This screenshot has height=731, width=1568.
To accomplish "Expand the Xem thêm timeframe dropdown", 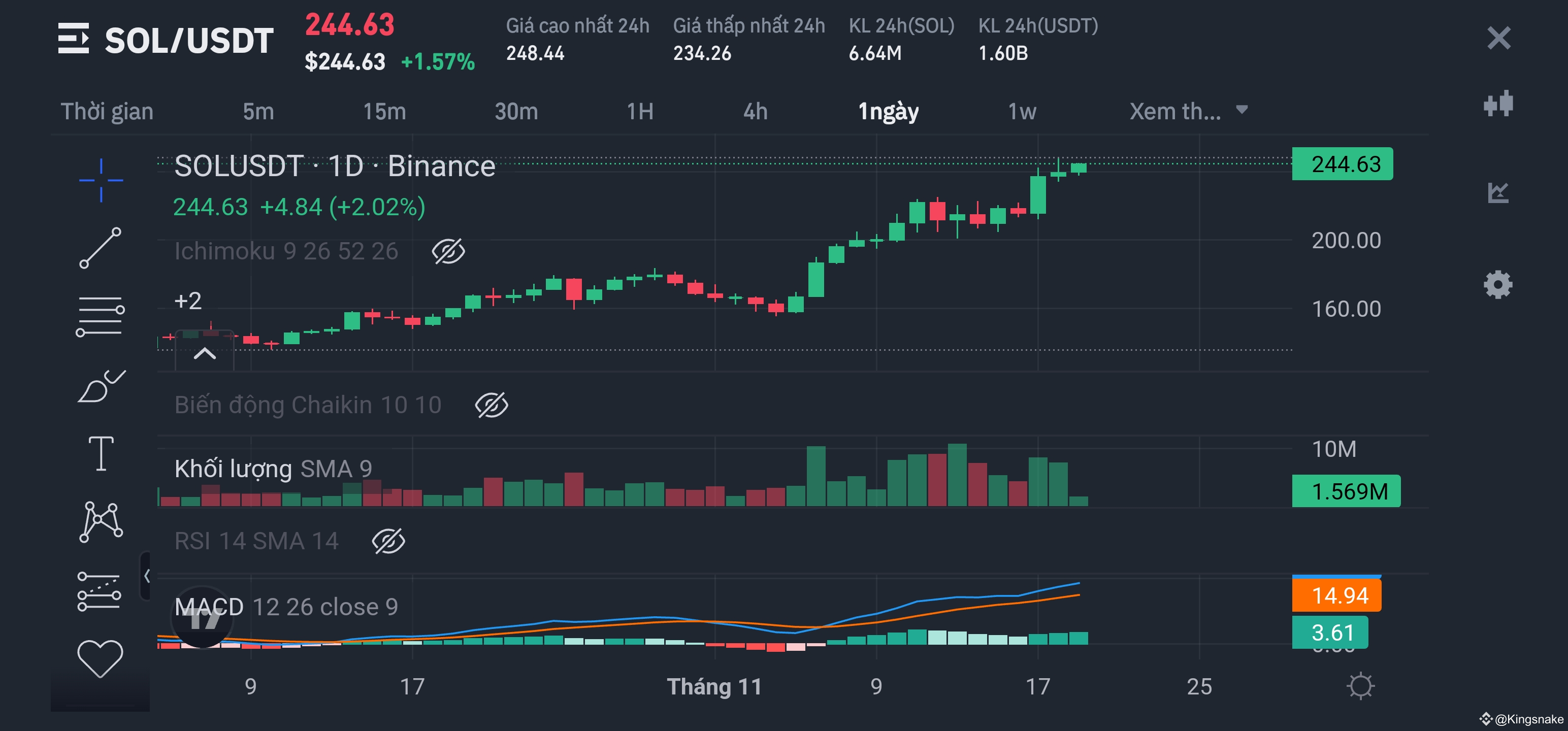I will point(1188,111).
